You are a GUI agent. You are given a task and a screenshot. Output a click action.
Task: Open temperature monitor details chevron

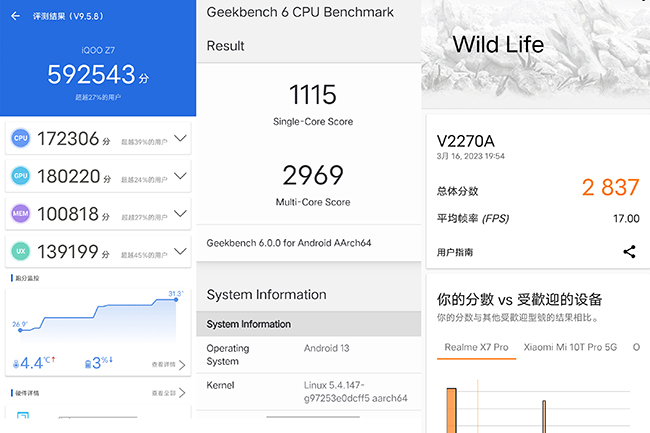pyautogui.click(x=182, y=365)
